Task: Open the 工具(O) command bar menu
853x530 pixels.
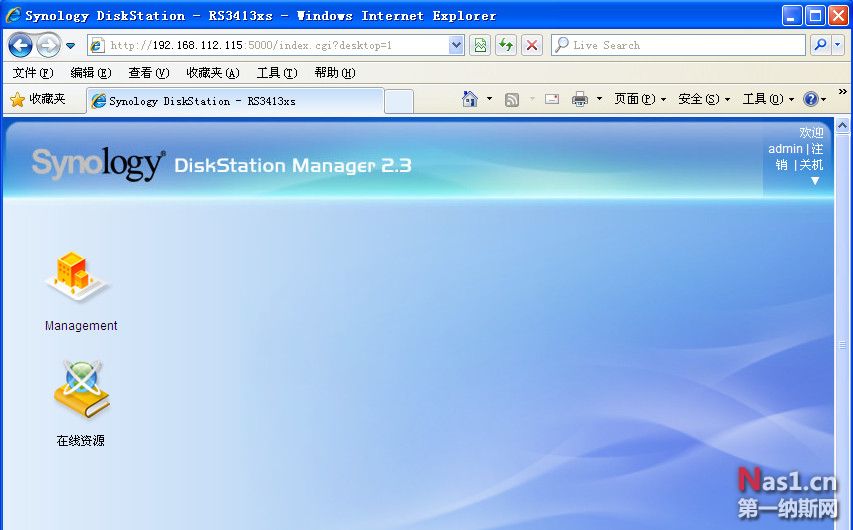Action: (x=768, y=99)
